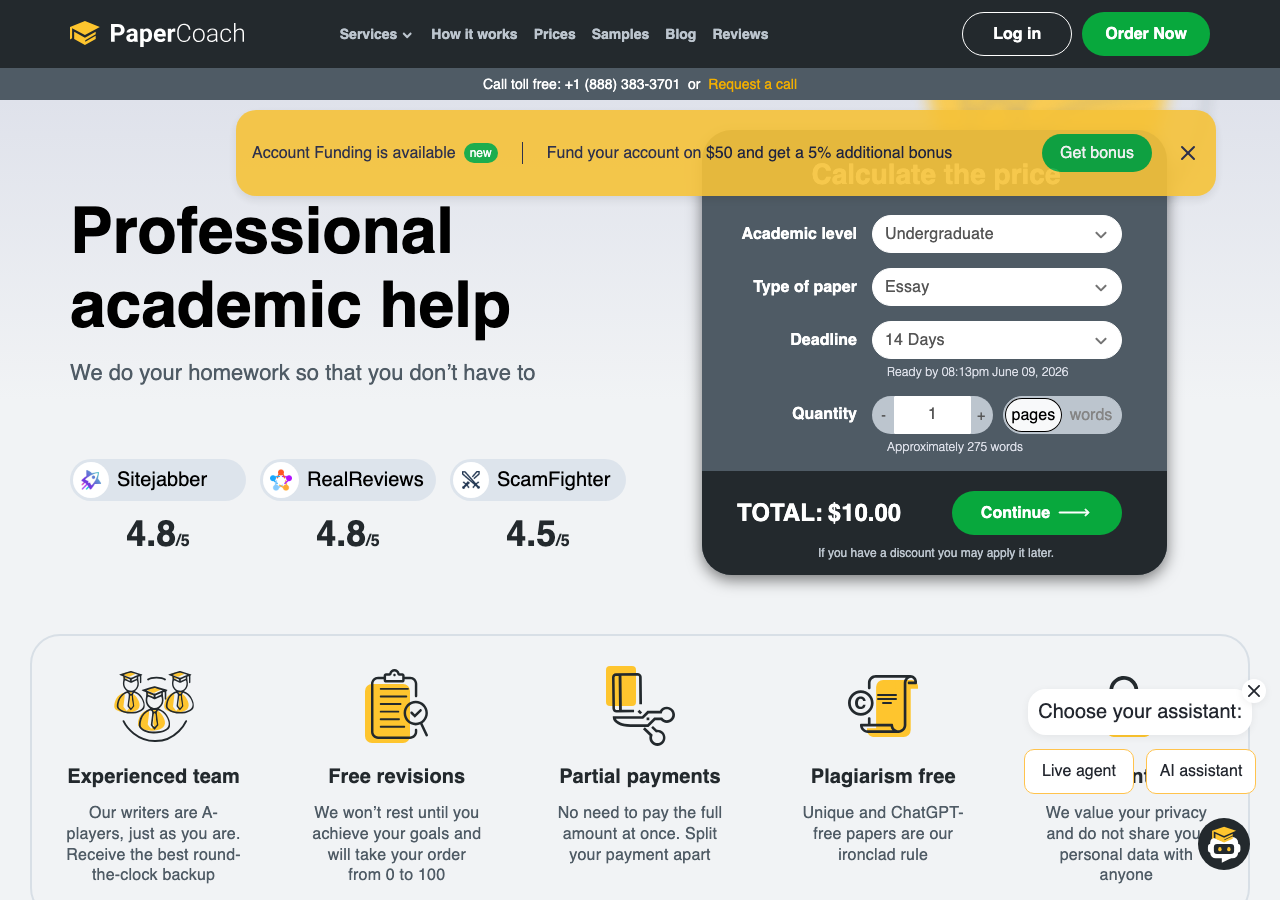Screen dimensions: 1280x900
Task: Click the Professional academic help headline
Action: coord(290,267)
